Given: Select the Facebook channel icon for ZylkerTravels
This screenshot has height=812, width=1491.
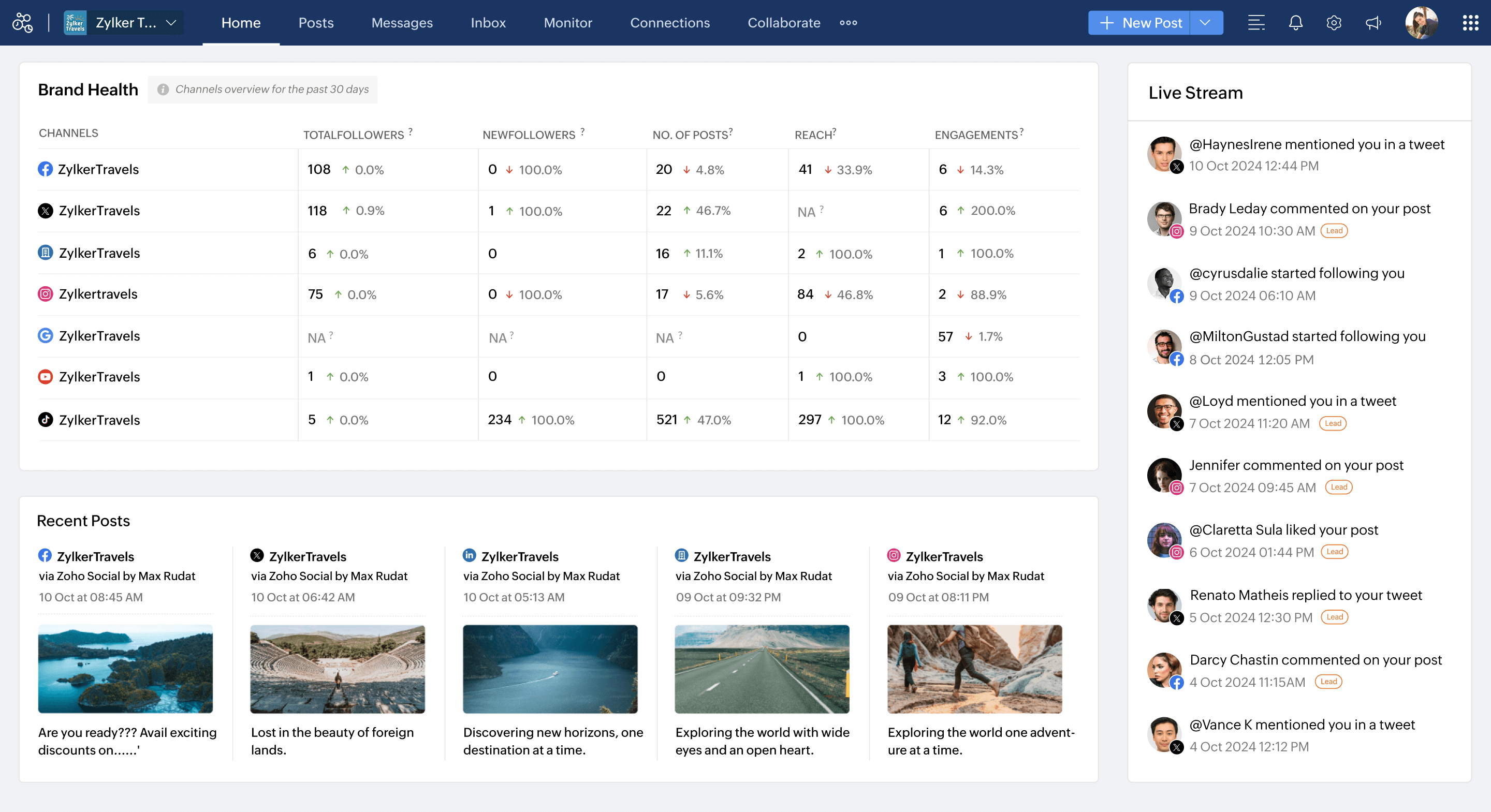Looking at the screenshot, I should [46, 169].
